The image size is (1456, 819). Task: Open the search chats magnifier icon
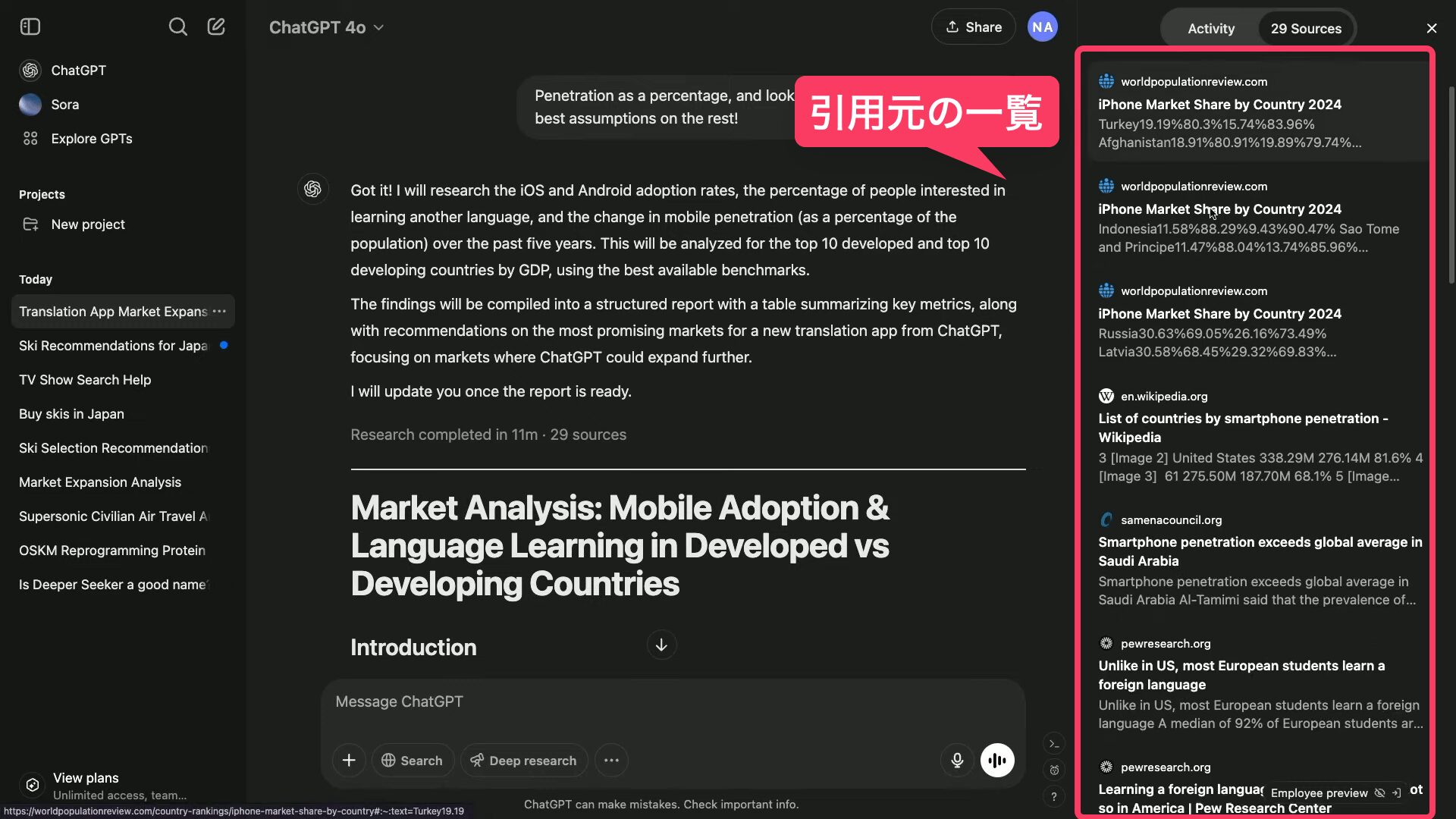[x=177, y=27]
